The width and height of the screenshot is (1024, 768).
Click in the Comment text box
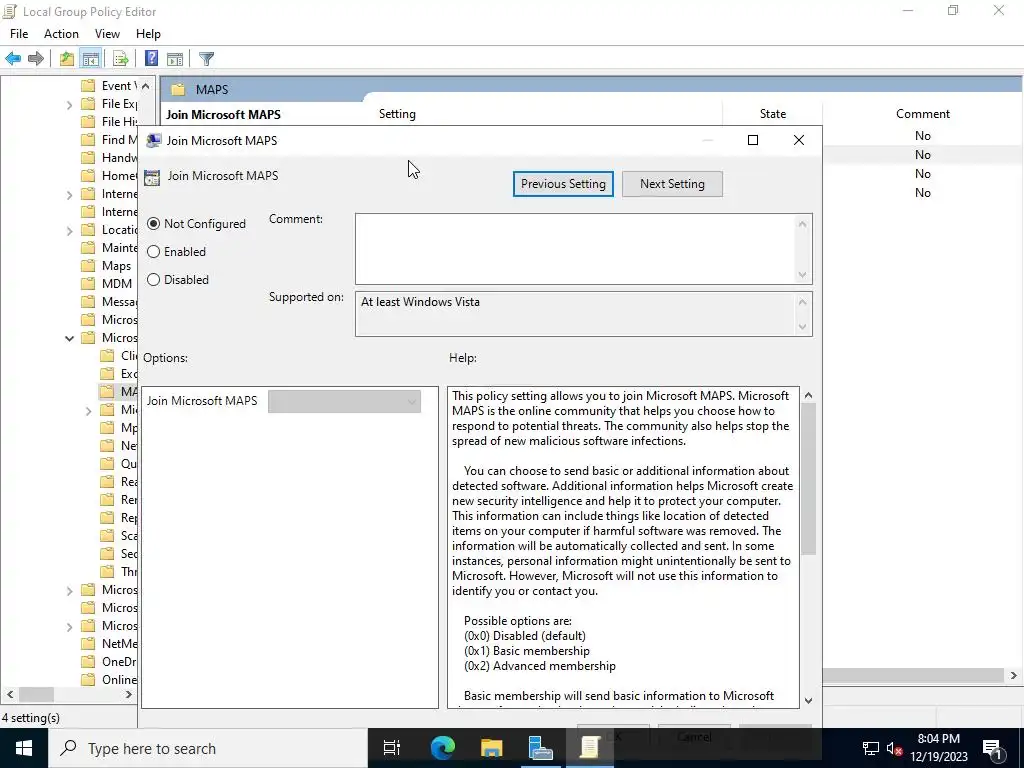click(x=575, y=249)
